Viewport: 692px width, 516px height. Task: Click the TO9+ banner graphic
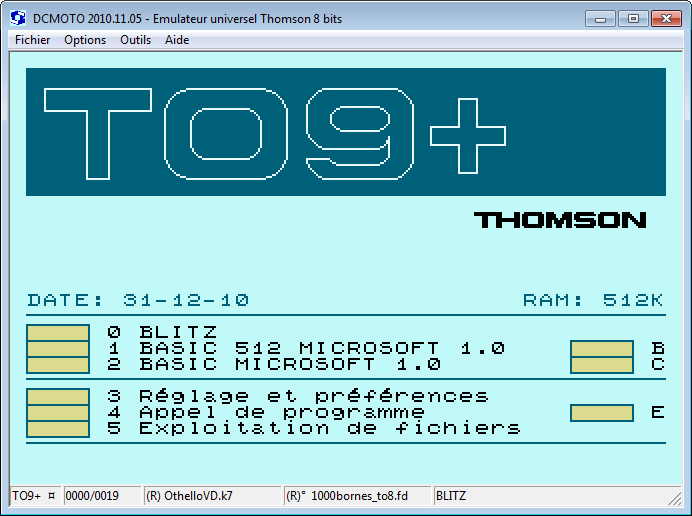346,132
